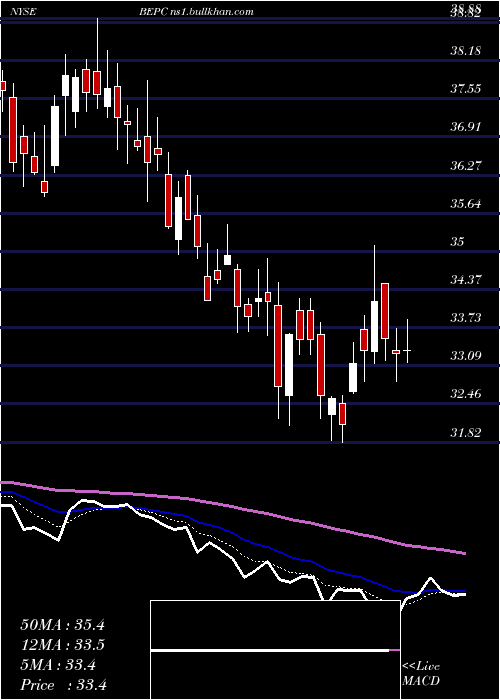Select the 31.82 price axis label
The height and width of the screenshot is (700, 500).
tap(466, 433)
